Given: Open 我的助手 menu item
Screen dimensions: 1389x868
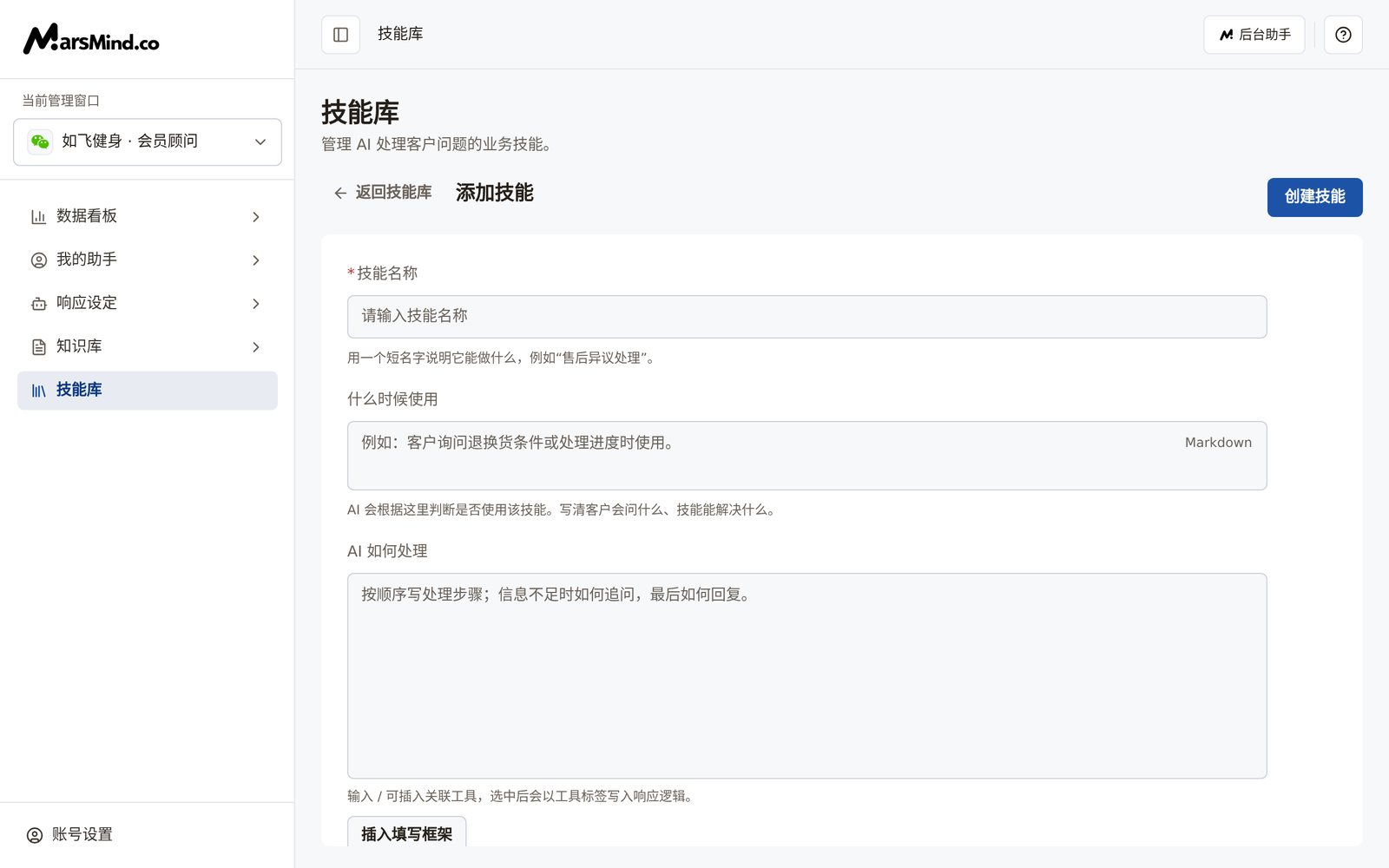Looking at the screenshot, I should [x=148, y=260].
